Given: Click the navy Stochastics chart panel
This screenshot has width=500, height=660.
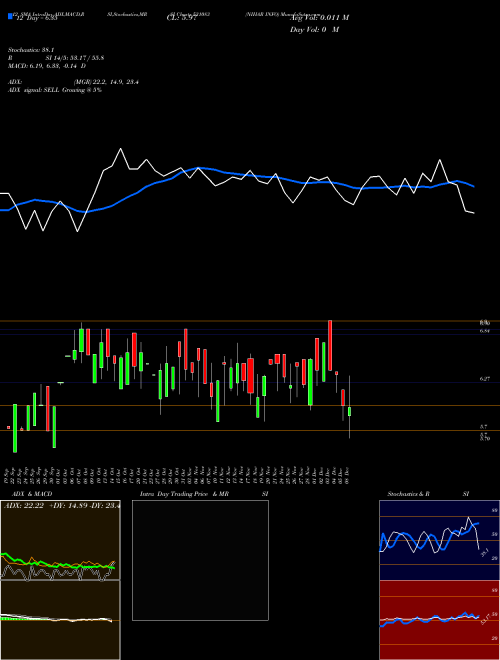Looking at the screenshot, I should 439,540.
